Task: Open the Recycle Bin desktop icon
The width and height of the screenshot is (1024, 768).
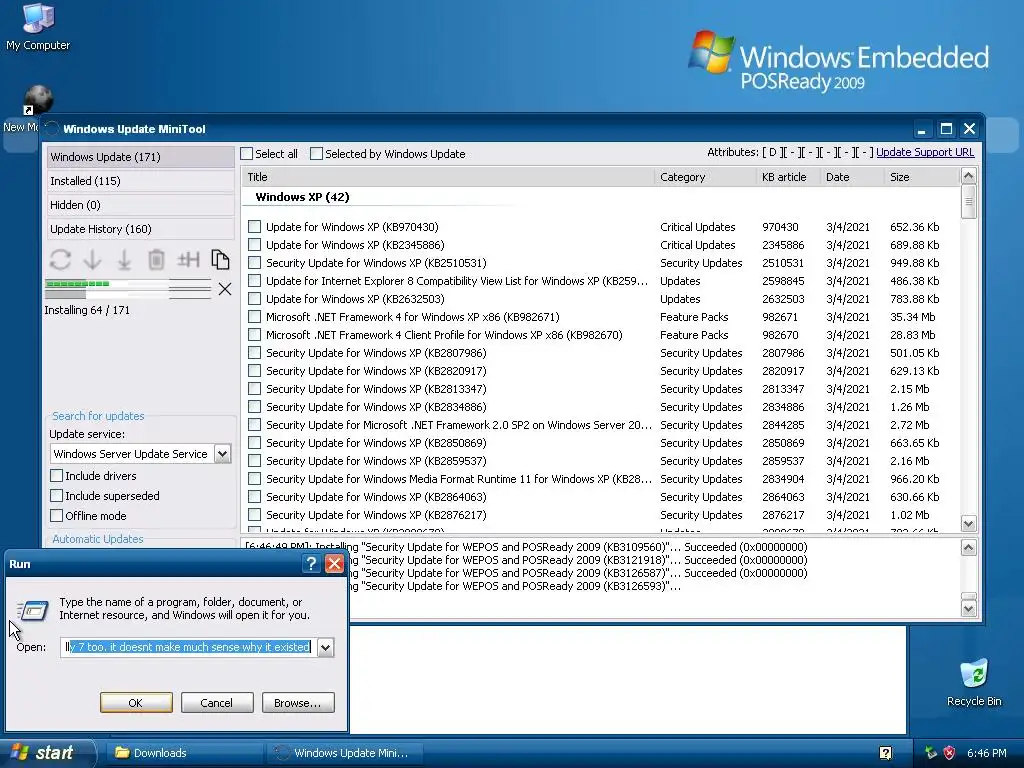Action: (x=974, y=682)
